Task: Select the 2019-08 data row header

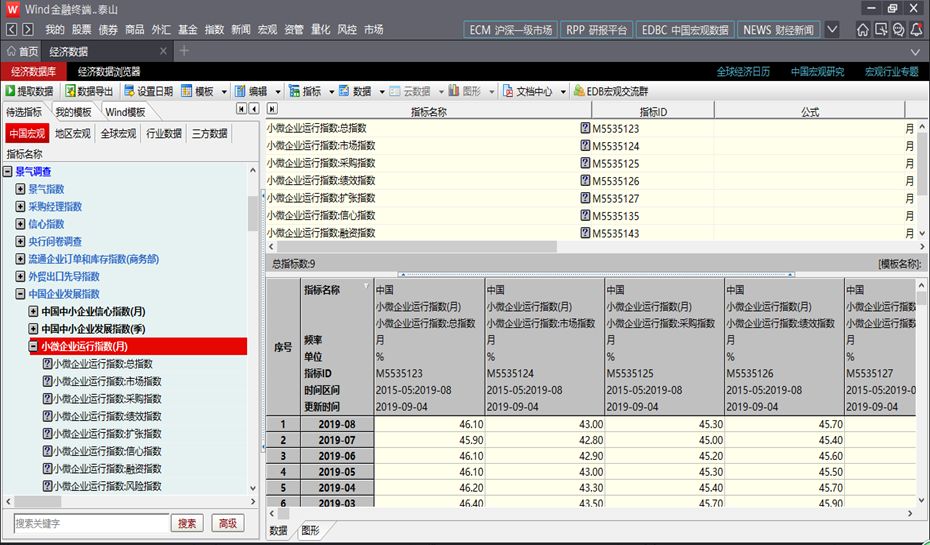Action: (337, 424)
